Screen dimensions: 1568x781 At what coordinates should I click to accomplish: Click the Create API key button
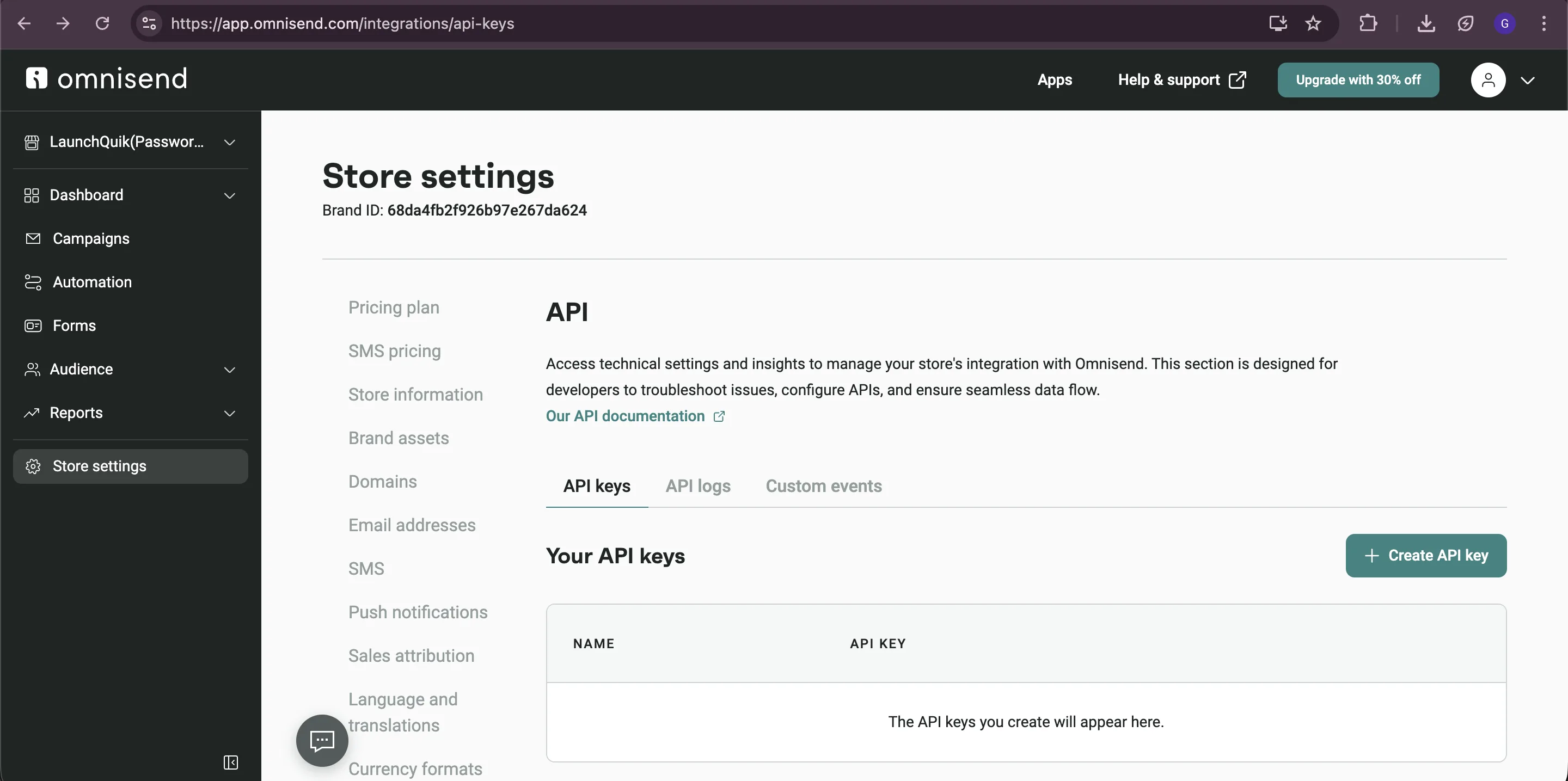[x=1426, y=555]
